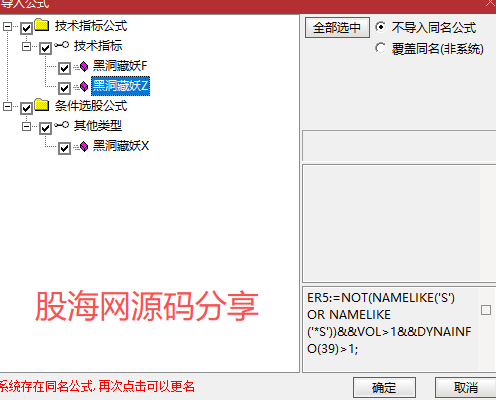The height and width of the screenshot is (400, 496).
Task: Select the 覆盖同名(非系统) radio option
Action: [x=380, y=48]
